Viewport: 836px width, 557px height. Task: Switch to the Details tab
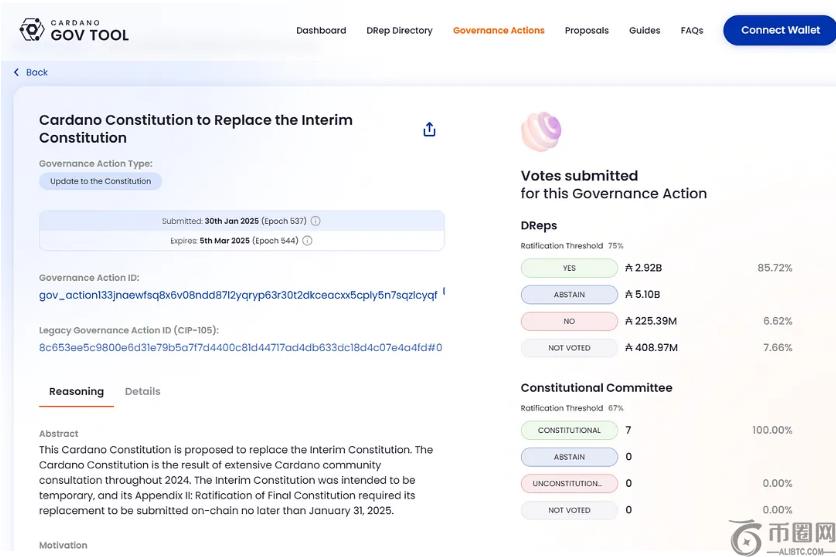(x=142, y=391)
